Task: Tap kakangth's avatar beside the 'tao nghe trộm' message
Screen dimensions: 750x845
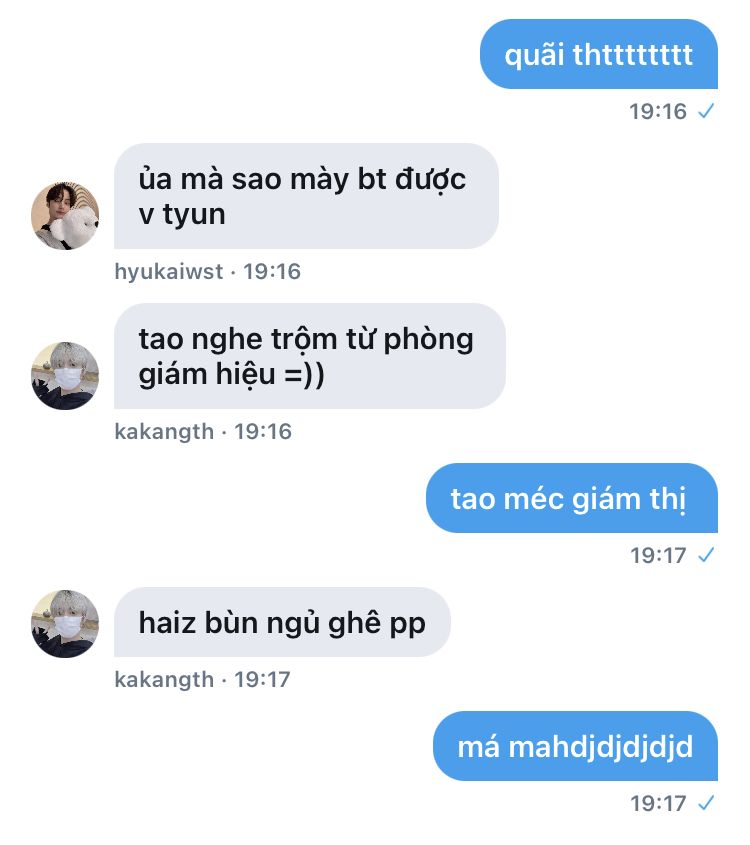Action: pyautogui.click(x=65, y=376)
